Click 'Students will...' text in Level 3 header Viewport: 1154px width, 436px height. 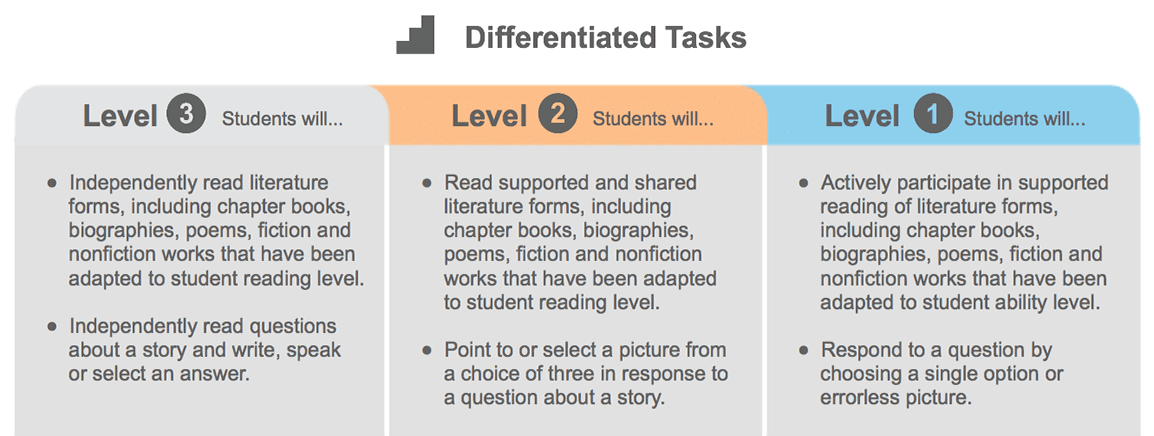(283, 119)
